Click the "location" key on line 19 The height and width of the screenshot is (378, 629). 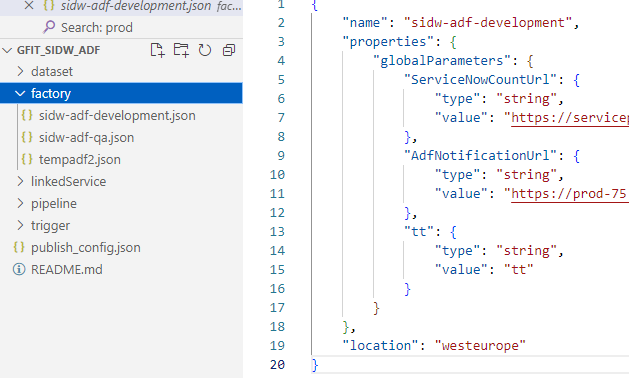(380, 345)
